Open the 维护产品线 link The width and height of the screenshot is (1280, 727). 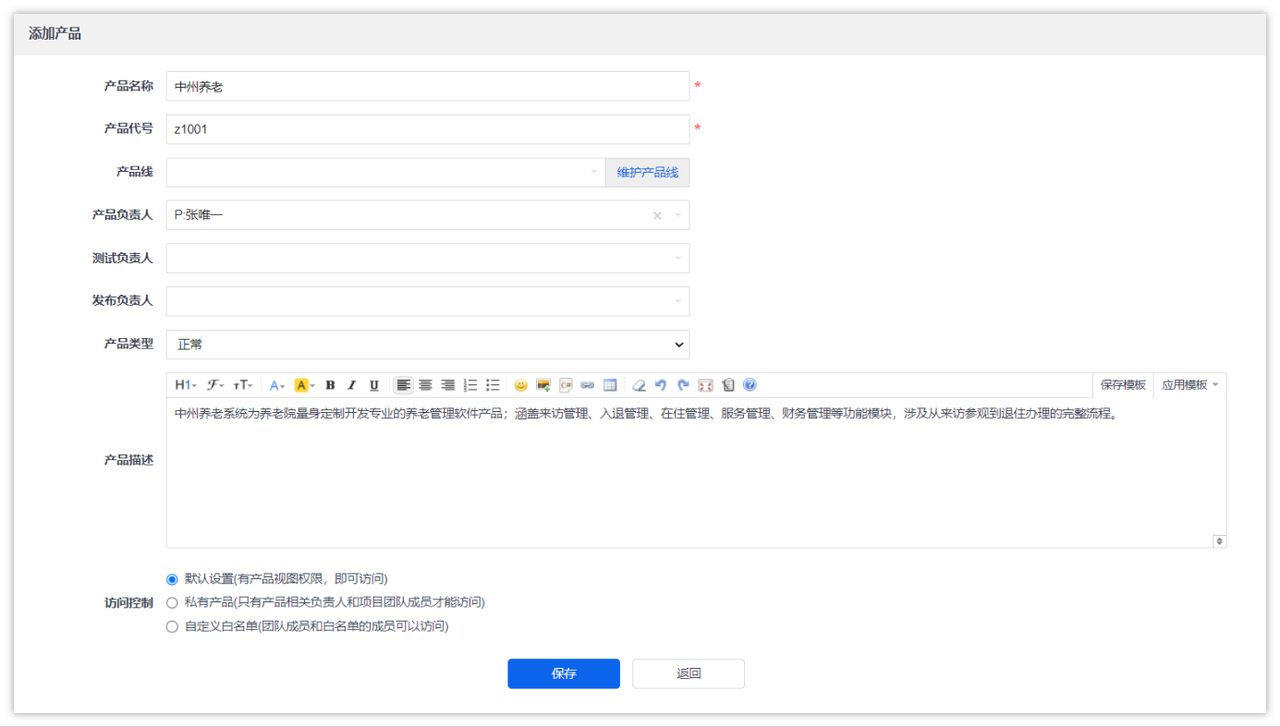(x=647, y=172)
